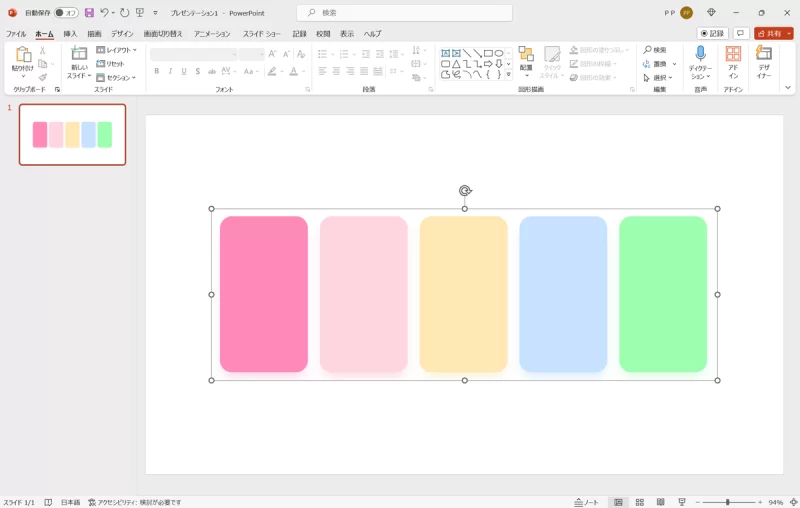Select the light green rounded rectangle
The width and height of the screenshot is (800, 508).
pos(663,294)
